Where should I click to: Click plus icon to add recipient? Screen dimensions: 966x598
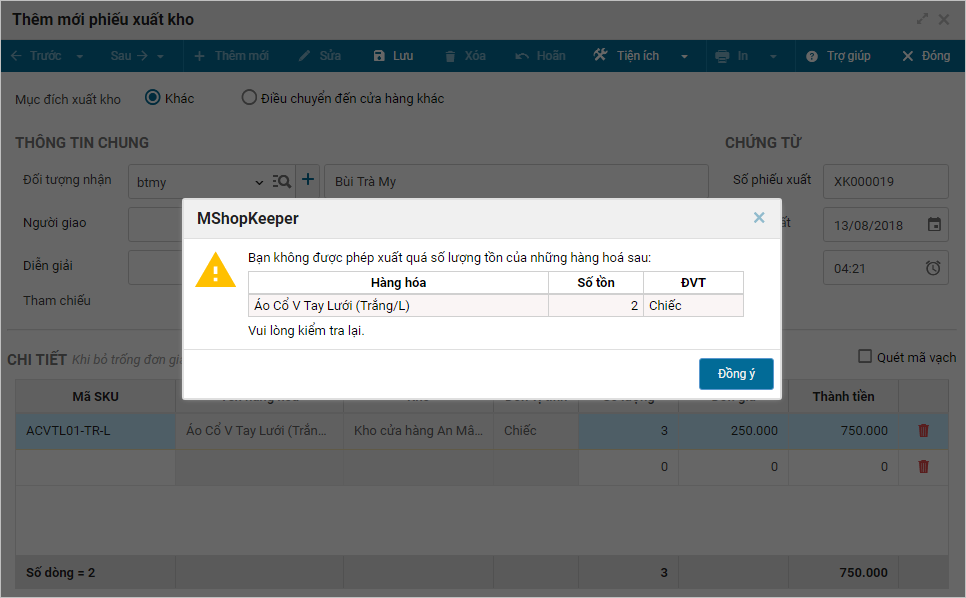coord(307,180)
